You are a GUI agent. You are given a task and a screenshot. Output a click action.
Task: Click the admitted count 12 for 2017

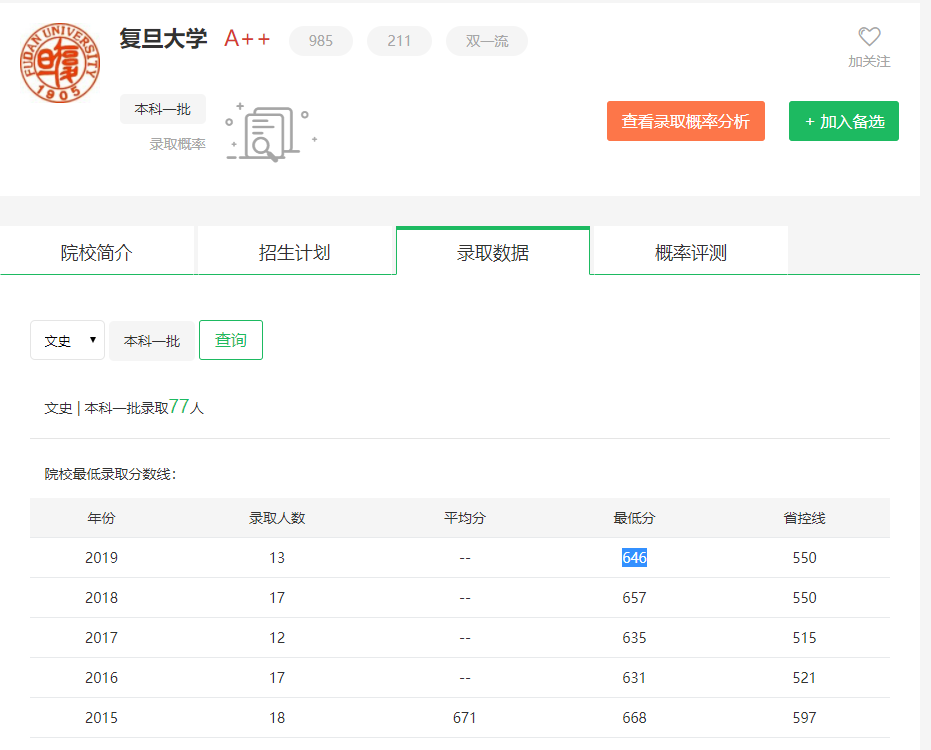pos(277,638)
